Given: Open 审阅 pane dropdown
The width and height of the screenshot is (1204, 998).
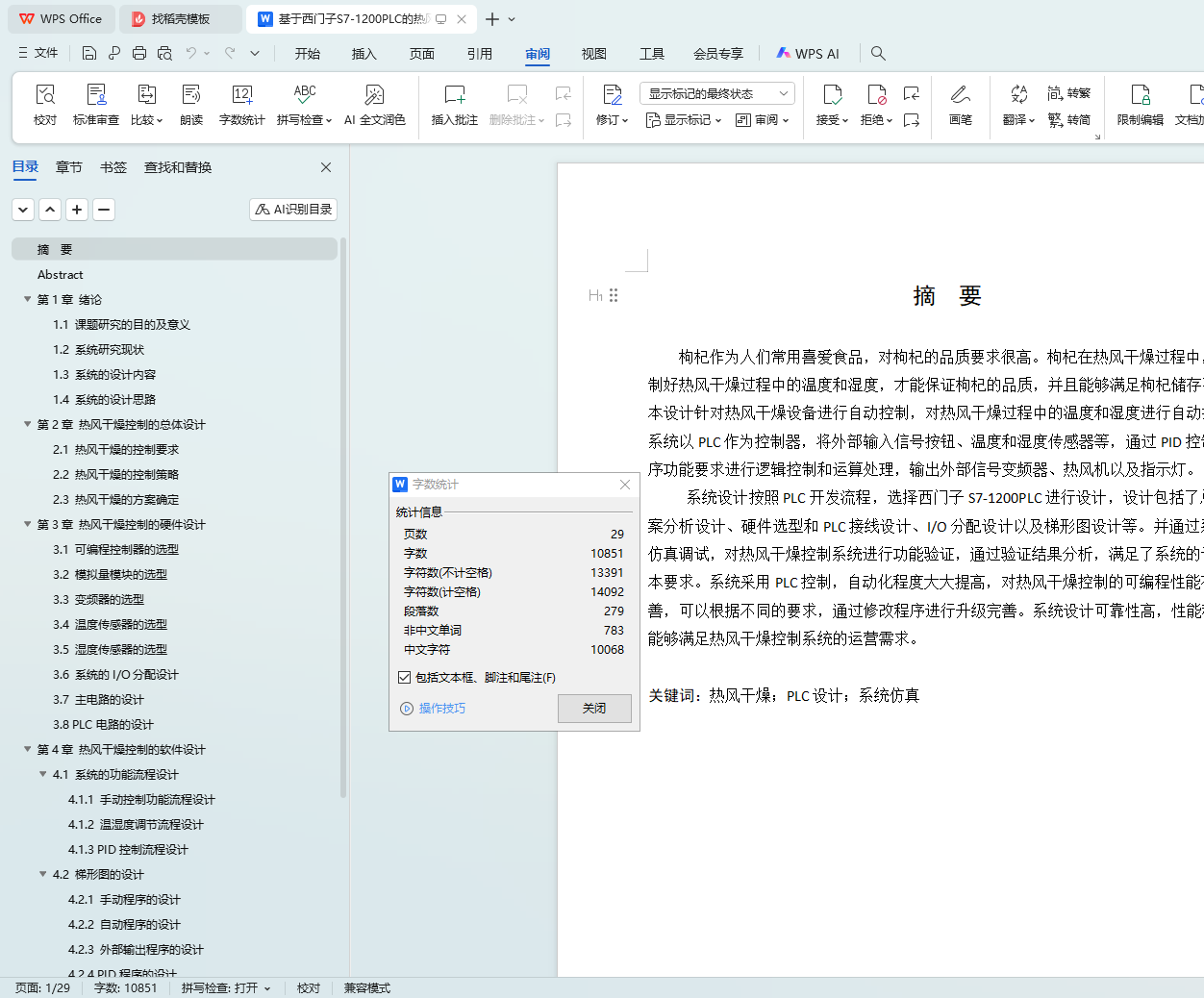Looking at the screenshot, I should (762, 120).
